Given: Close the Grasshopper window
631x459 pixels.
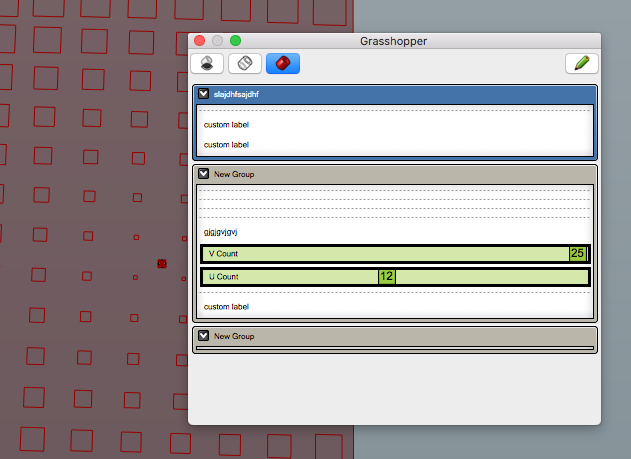Looking at the screenshot, I should coord(199,41).
